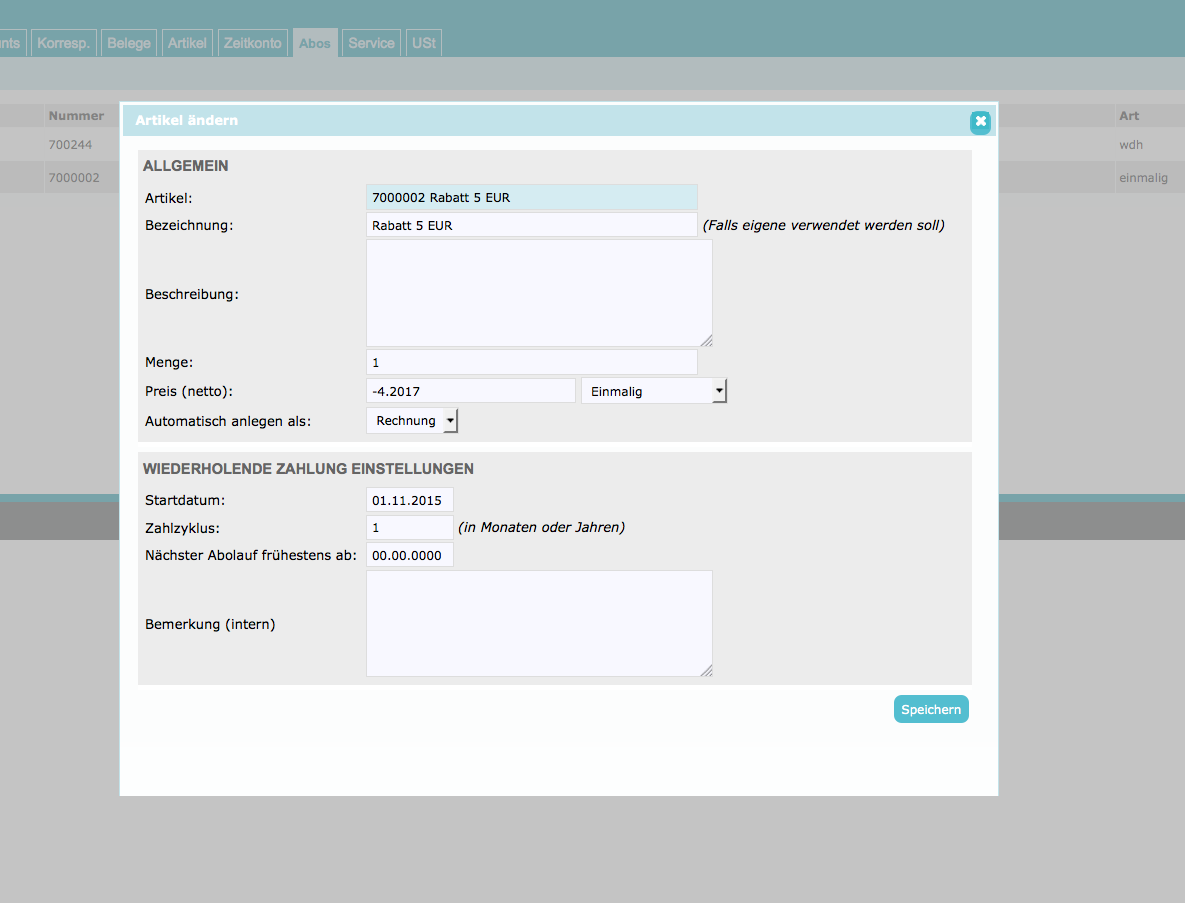This screenshot has height=903, width=1185.
Task: Click the Bemerkung (intern) text area
Action: [539, 623]
